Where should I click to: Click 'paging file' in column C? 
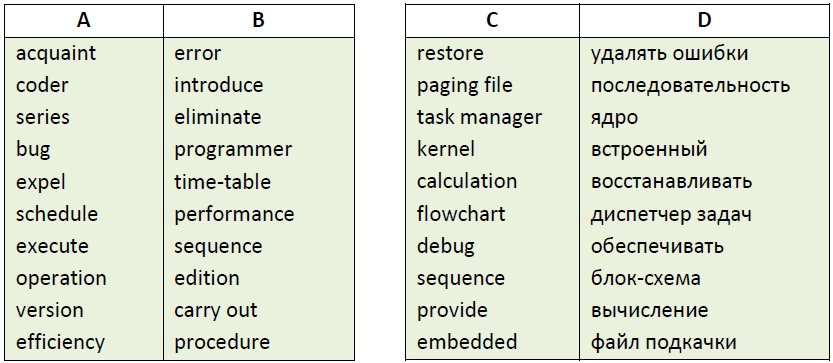pyautogui.click(x=464, y=87)
